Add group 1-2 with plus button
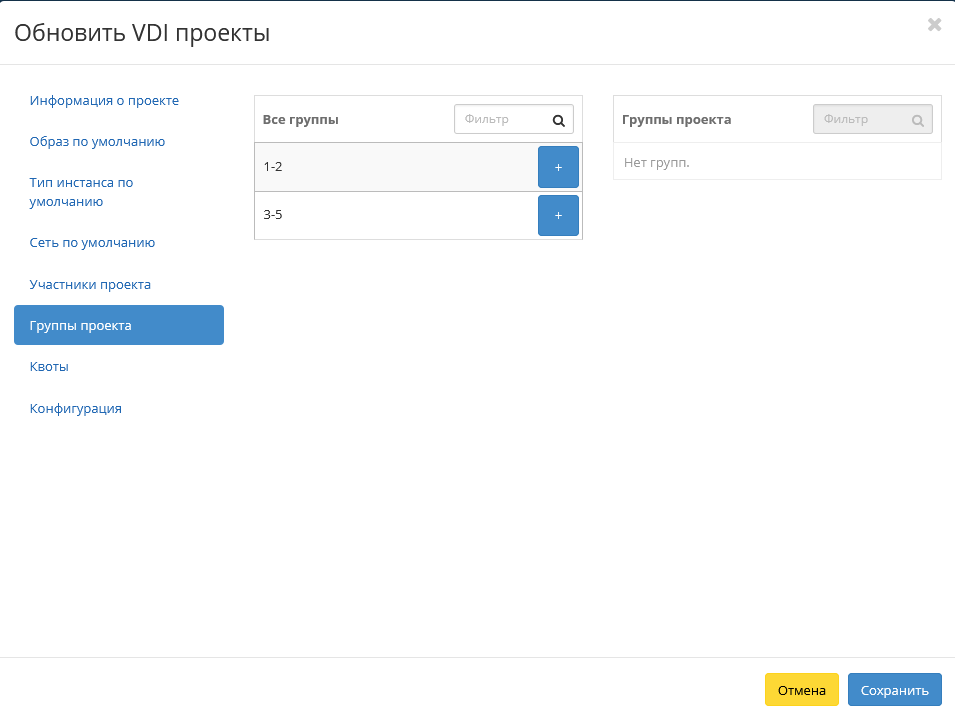The width and height of the screenshot is (955, 719). [558, 167]
